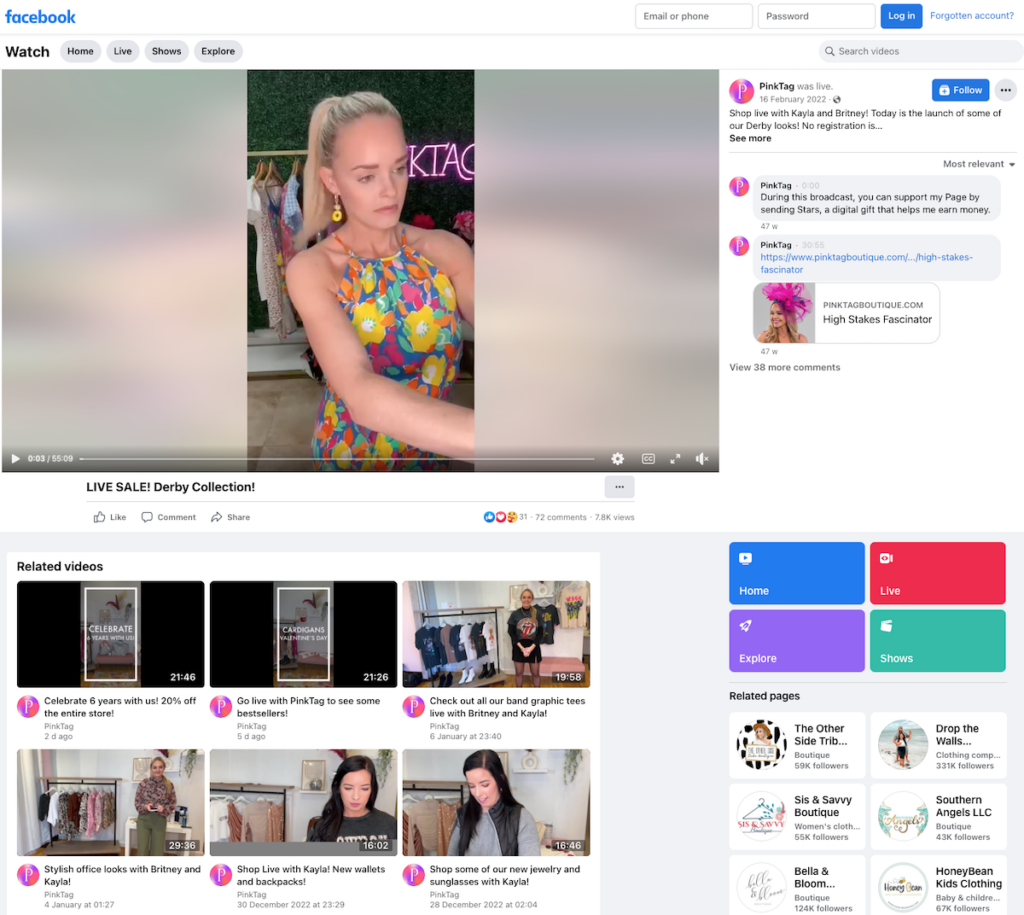
Task: Switch to the Shows tab in Watch
Action: [x=167, y=51]
